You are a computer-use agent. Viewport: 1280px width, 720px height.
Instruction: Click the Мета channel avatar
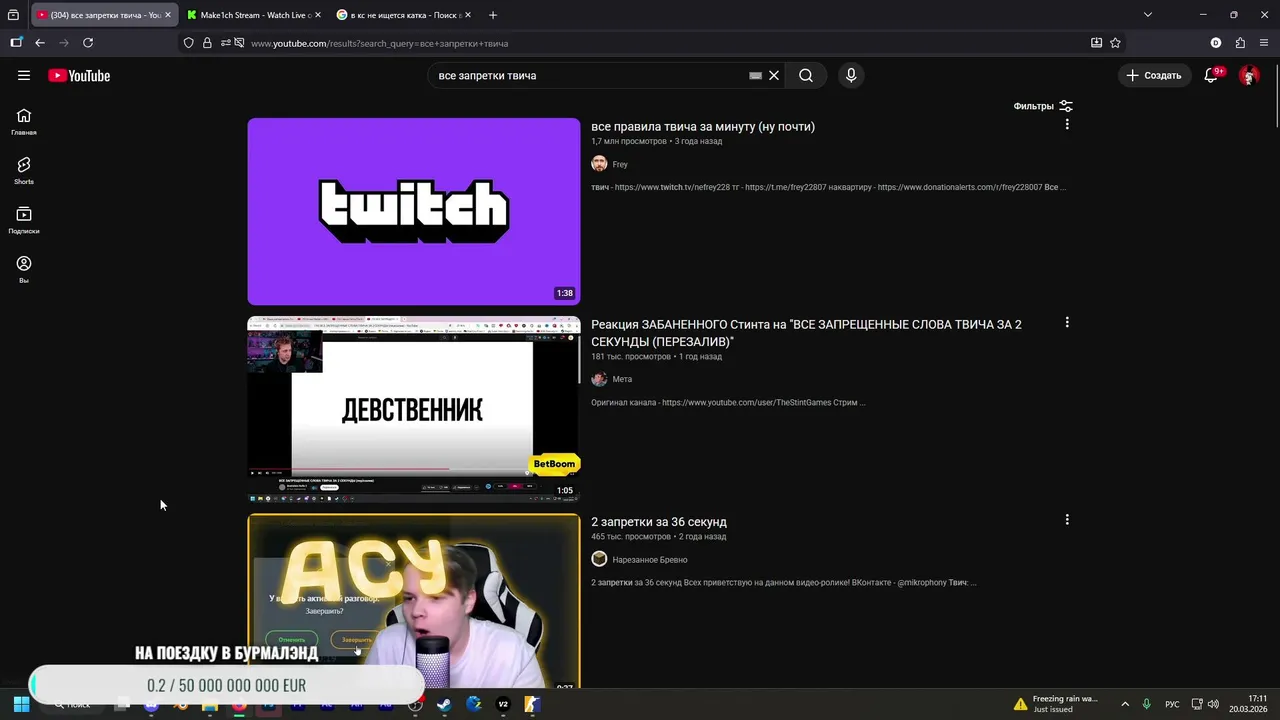tap(599, 379)
